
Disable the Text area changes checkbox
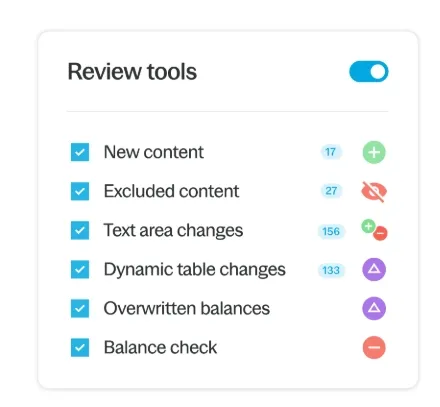point(80,230)
